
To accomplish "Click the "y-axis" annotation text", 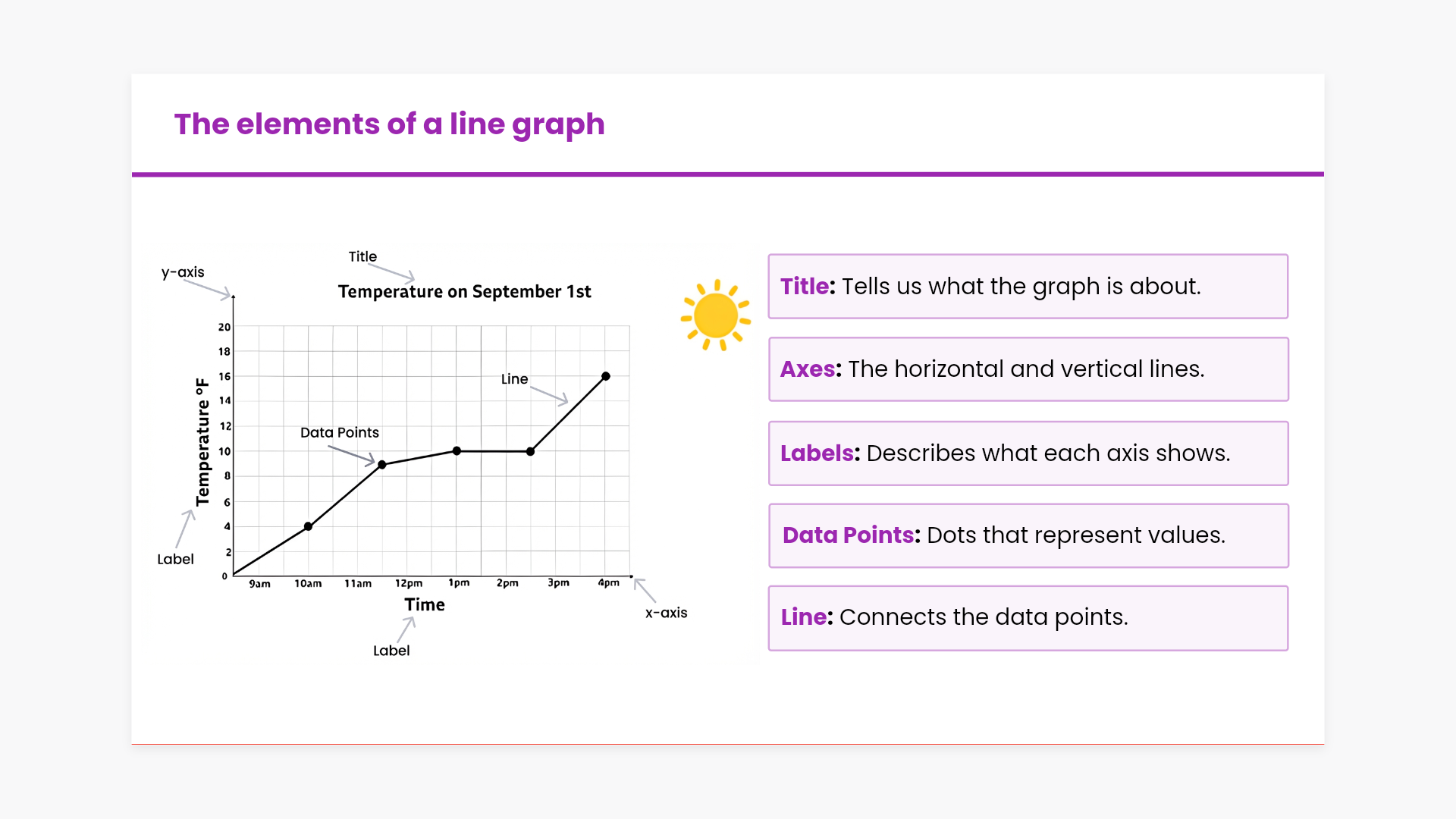I will click(x=183, y=272).
